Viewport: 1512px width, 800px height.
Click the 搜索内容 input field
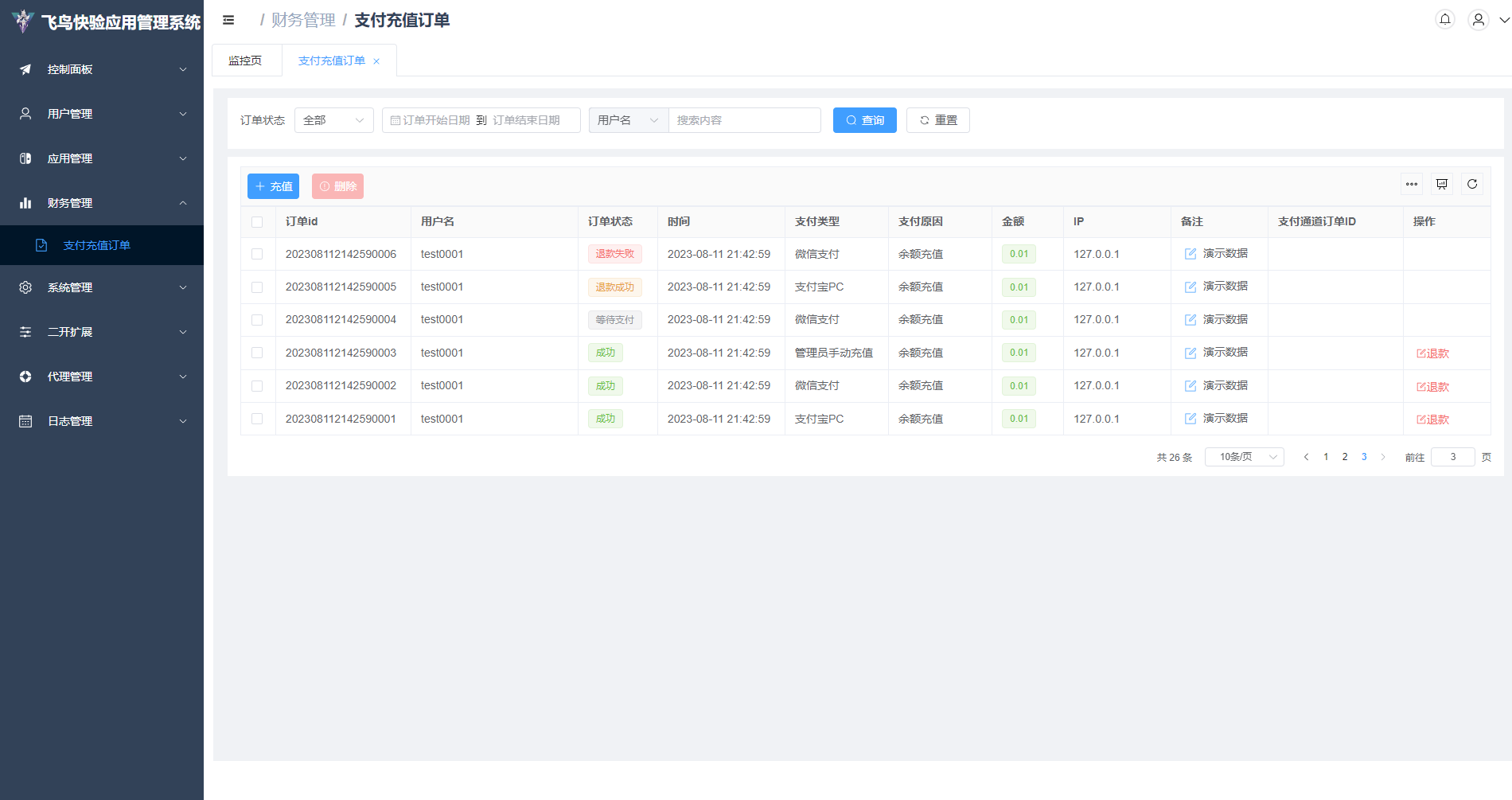[x=744, y=120]
